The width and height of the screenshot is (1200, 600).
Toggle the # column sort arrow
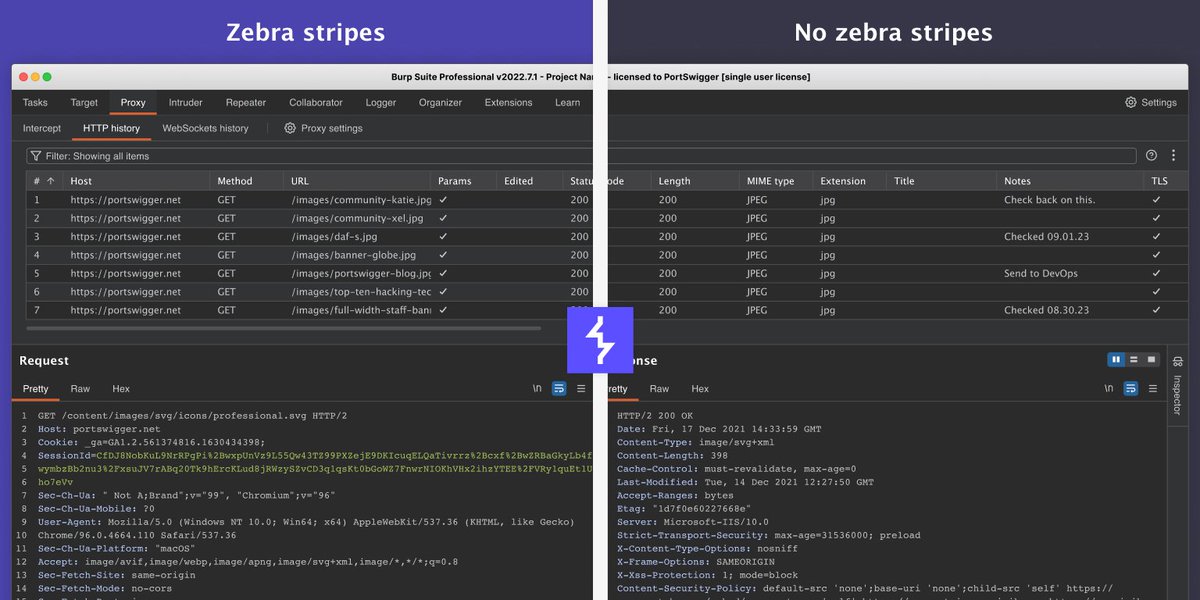(x=51, y=181)
